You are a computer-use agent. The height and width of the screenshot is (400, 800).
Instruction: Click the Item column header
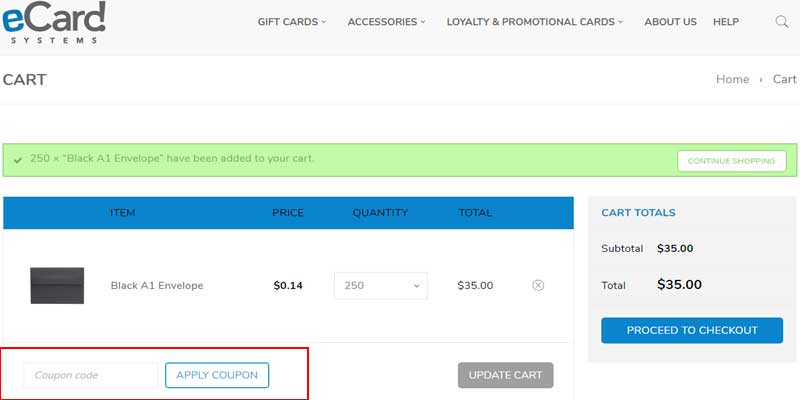click(x=123, y=213)
